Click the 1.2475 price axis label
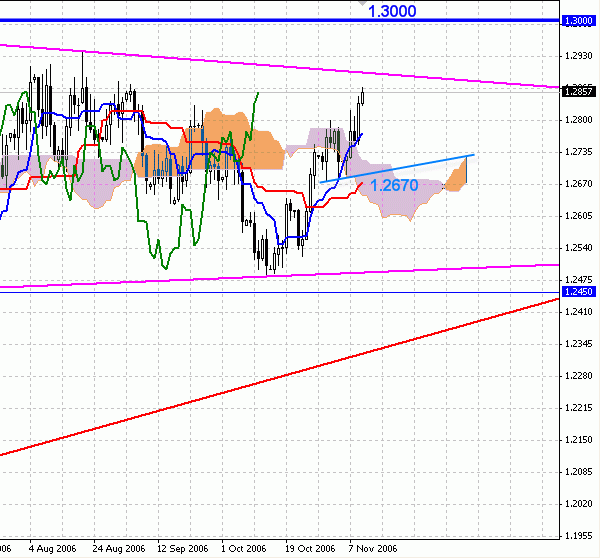The height and width of the screenshot is (558, 600). 579,280
